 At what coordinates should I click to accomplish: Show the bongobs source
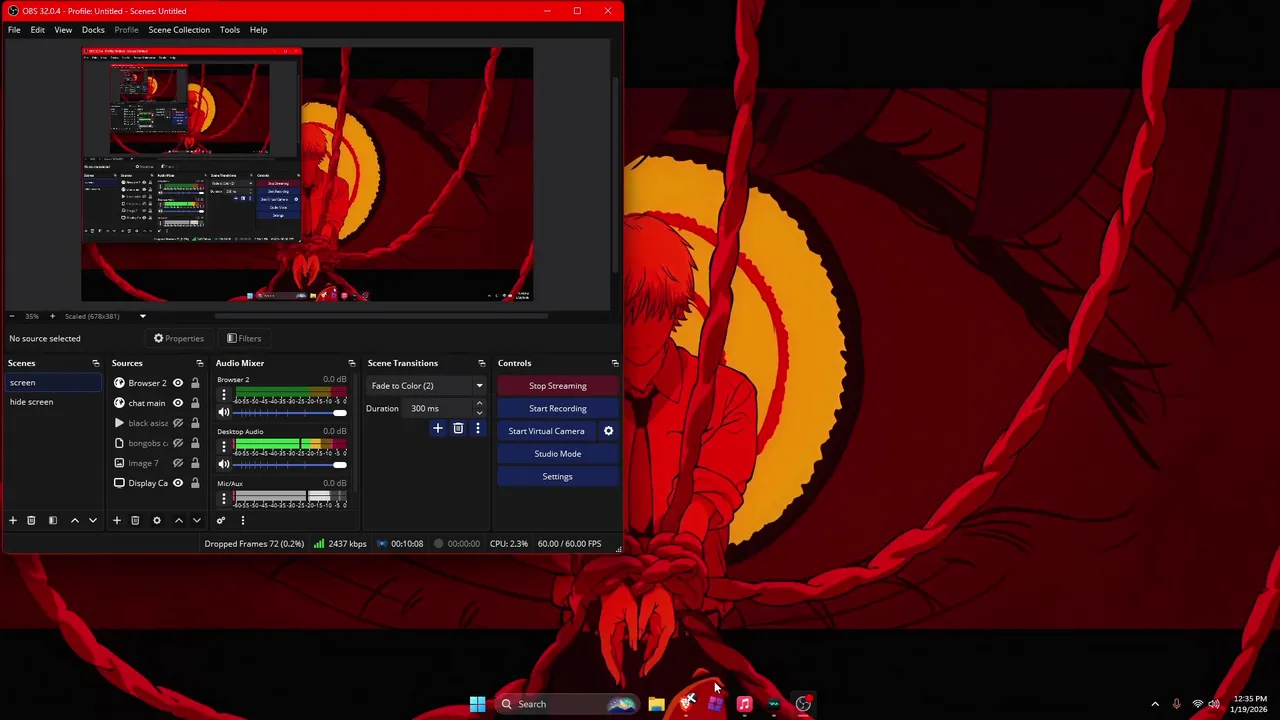(178, 443)
